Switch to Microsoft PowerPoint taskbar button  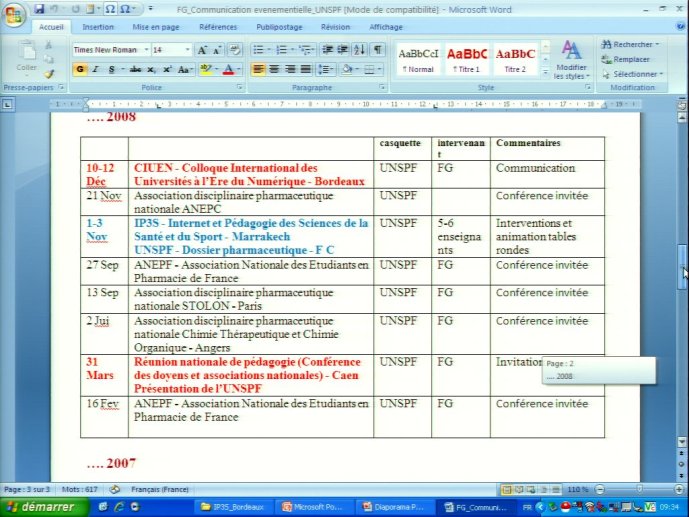[313, 507]
